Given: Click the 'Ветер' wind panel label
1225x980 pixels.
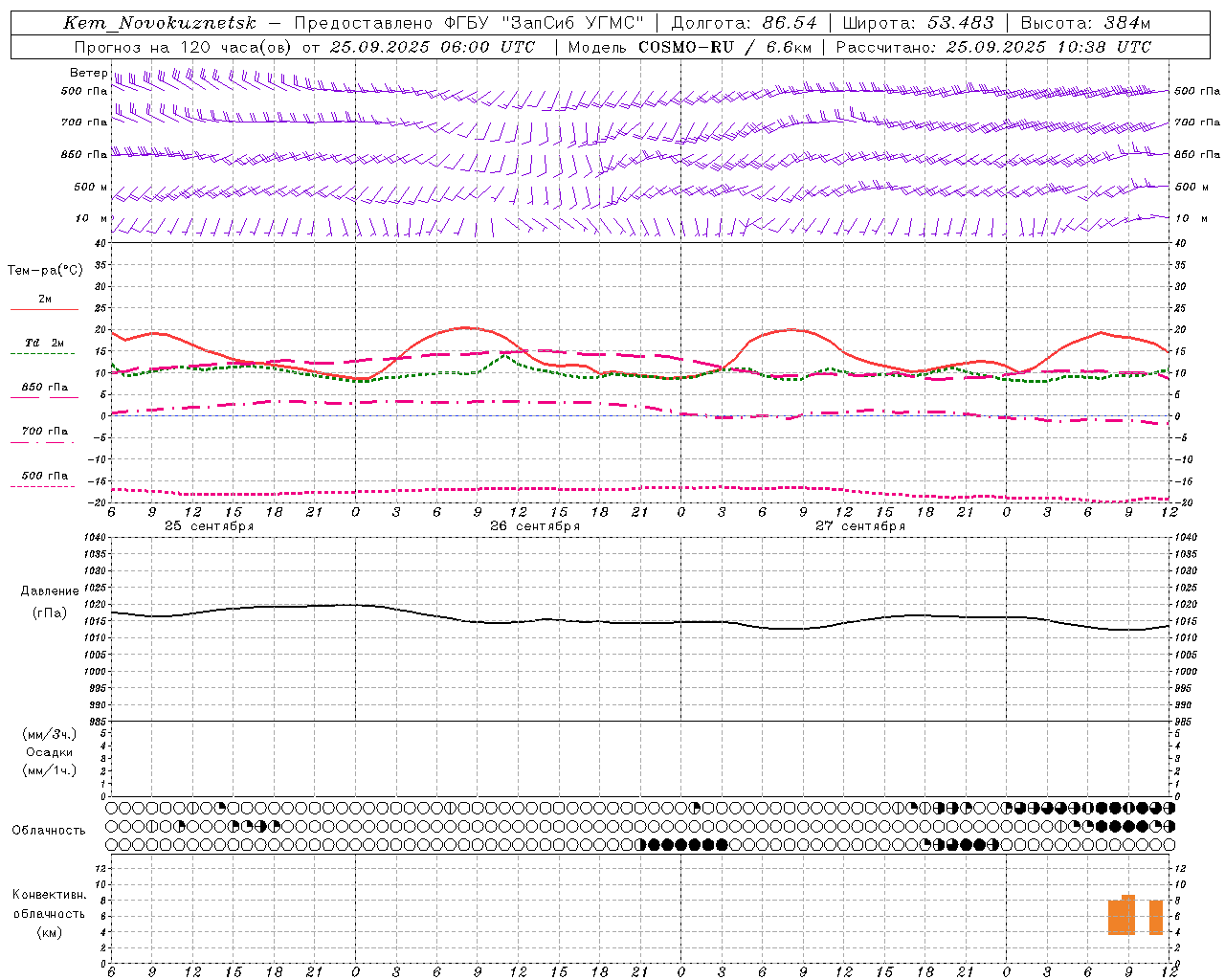Looking at the screenshot, I should click(88, 73).
